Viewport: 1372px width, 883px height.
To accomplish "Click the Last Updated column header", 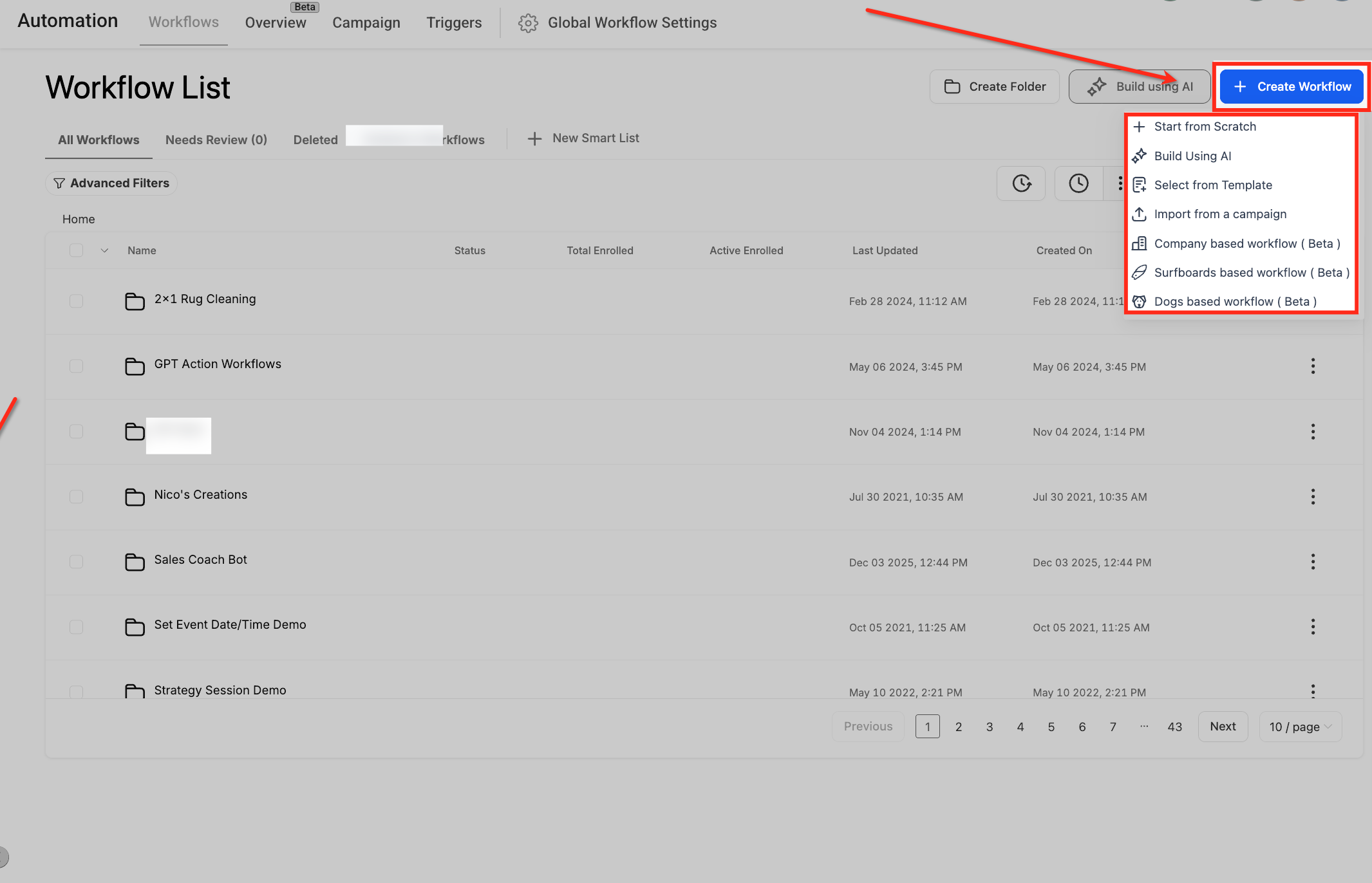I will [885, 250].
